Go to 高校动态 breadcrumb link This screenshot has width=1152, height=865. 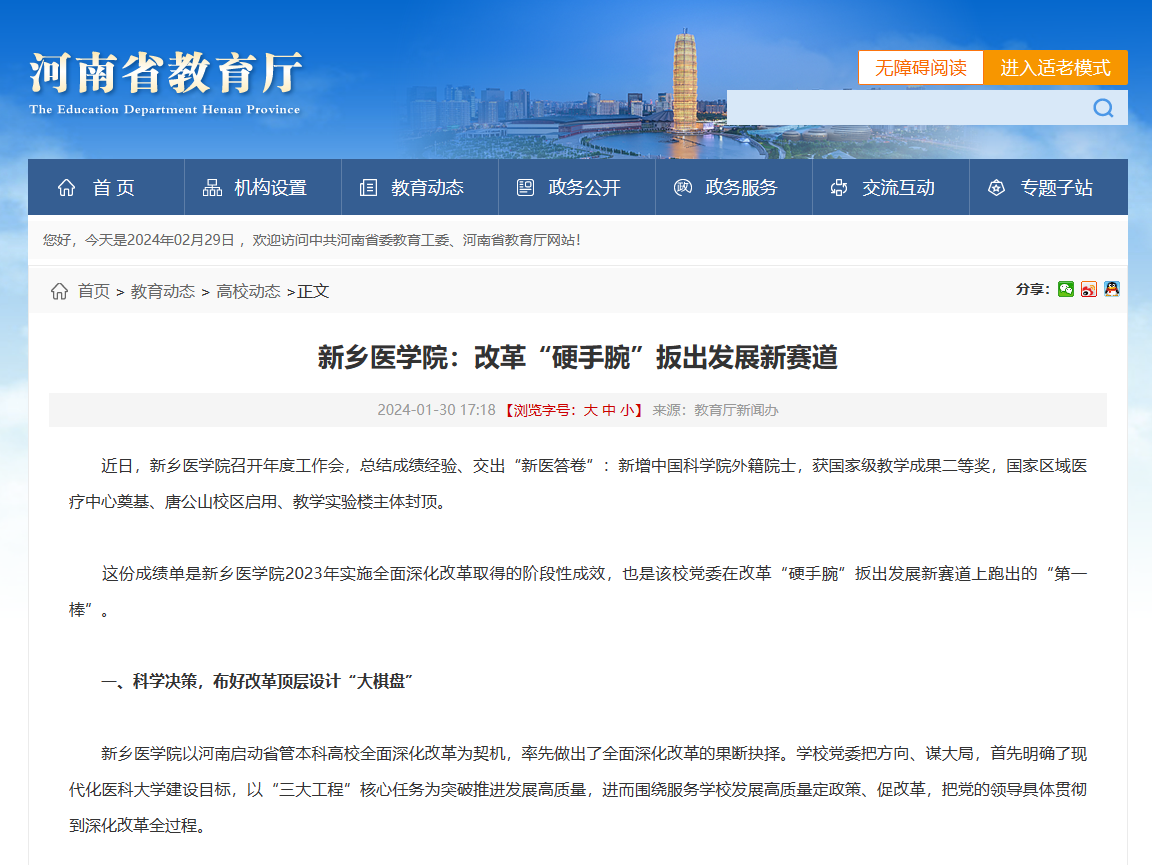coord(248,291)
